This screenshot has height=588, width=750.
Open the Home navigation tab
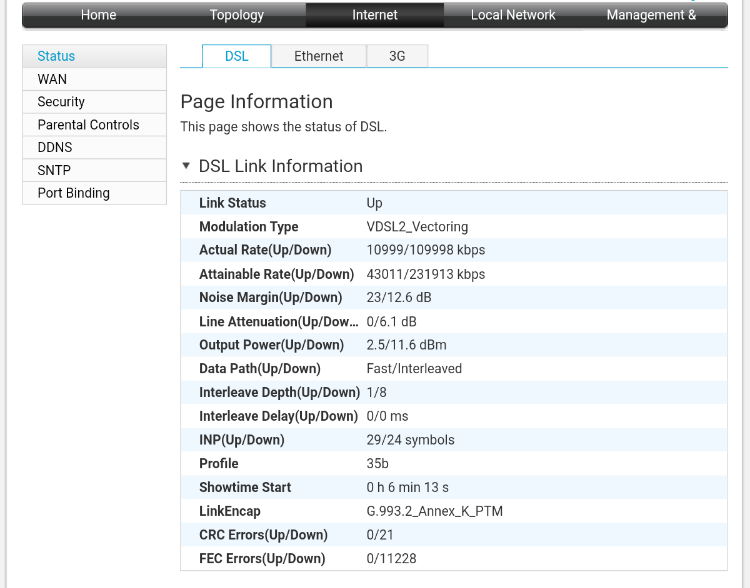tap(98, 15)
